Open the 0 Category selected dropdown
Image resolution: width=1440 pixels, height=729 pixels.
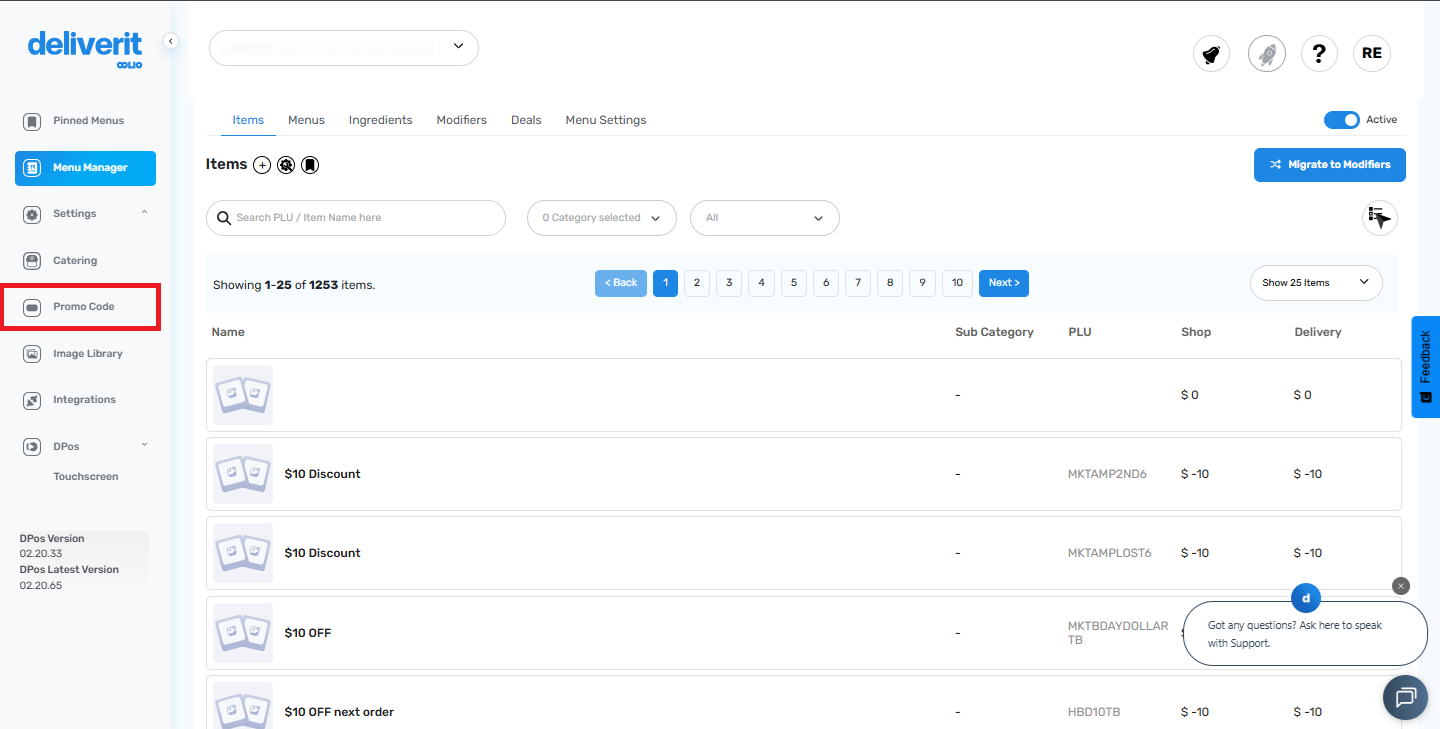point(601,217)
